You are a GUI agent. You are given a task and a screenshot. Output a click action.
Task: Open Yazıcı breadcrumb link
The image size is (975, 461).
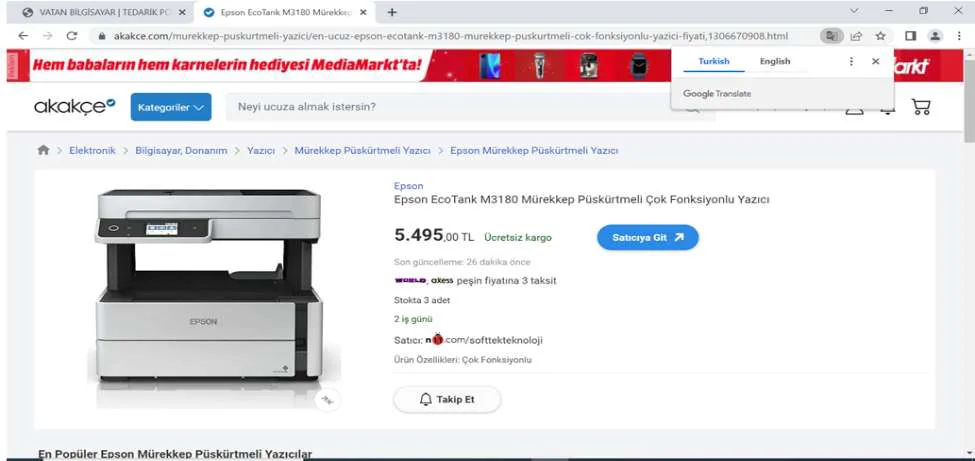click(261, 151)
